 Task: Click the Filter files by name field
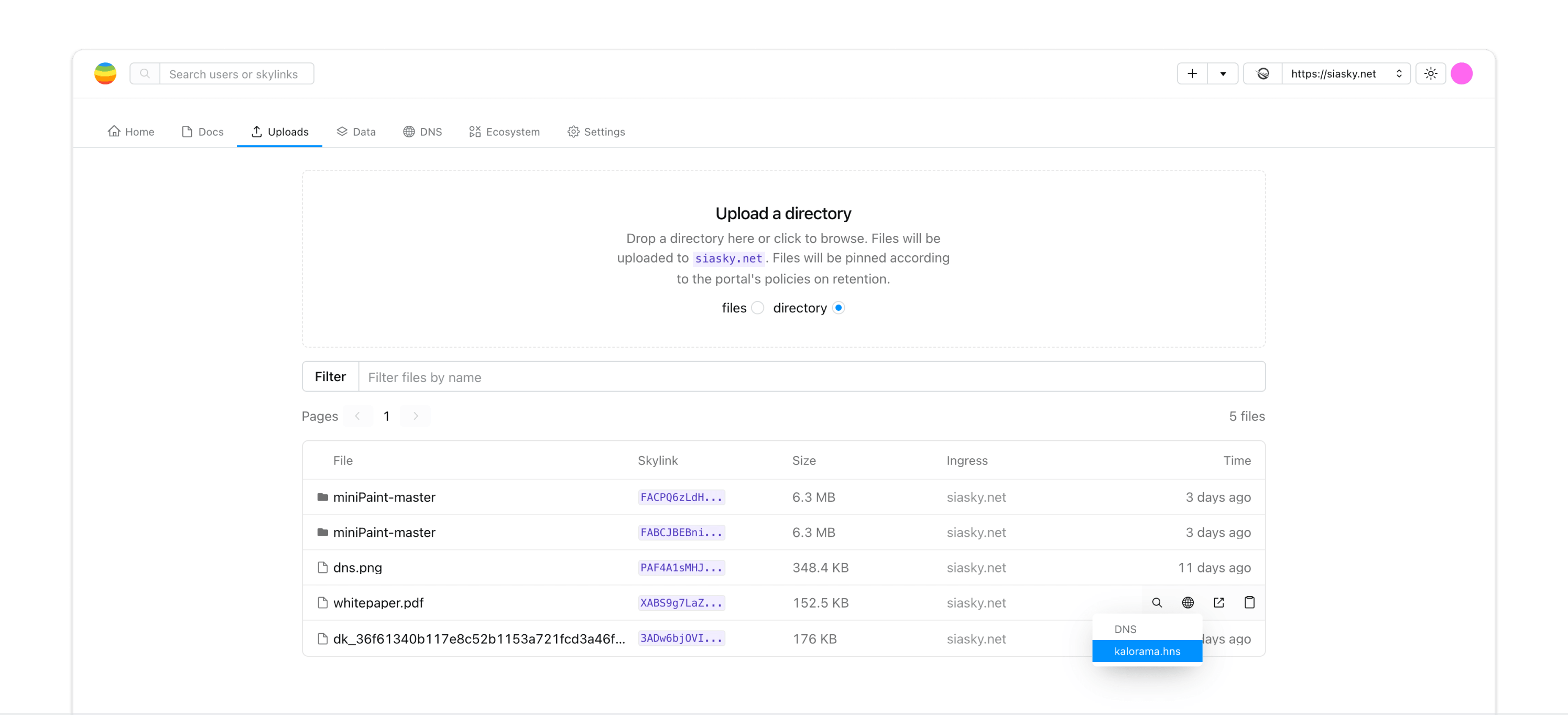click(811, 377)
